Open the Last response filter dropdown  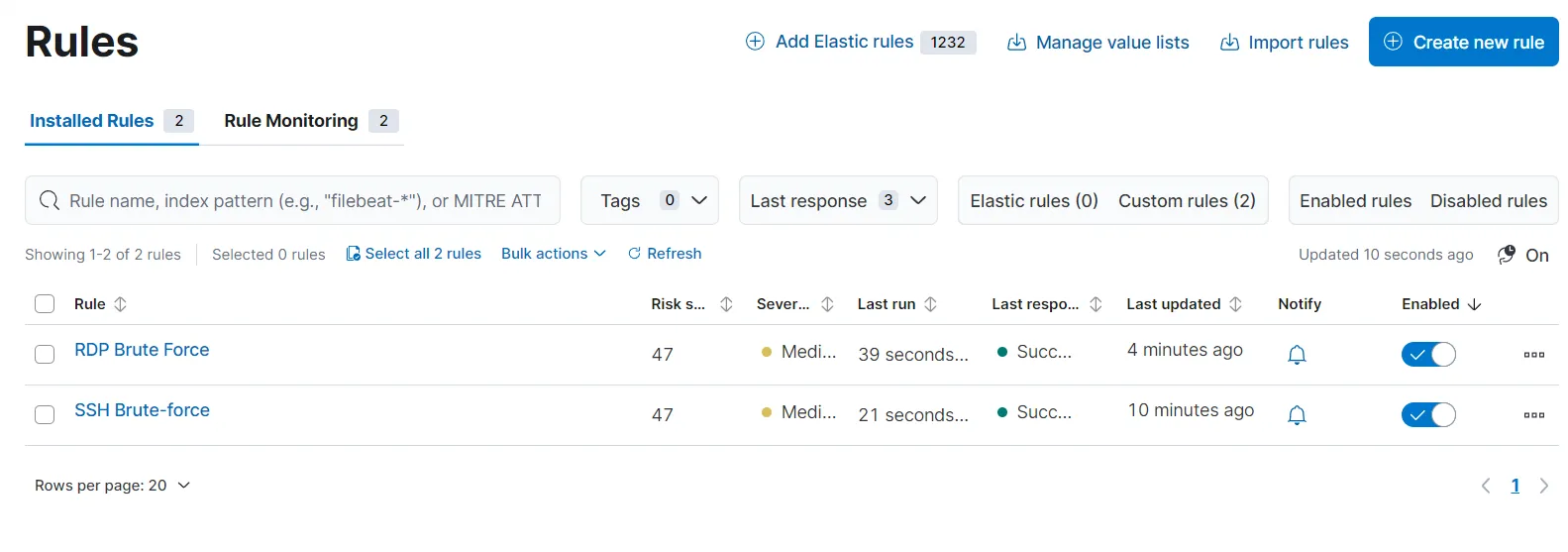(x=838, y=201)
